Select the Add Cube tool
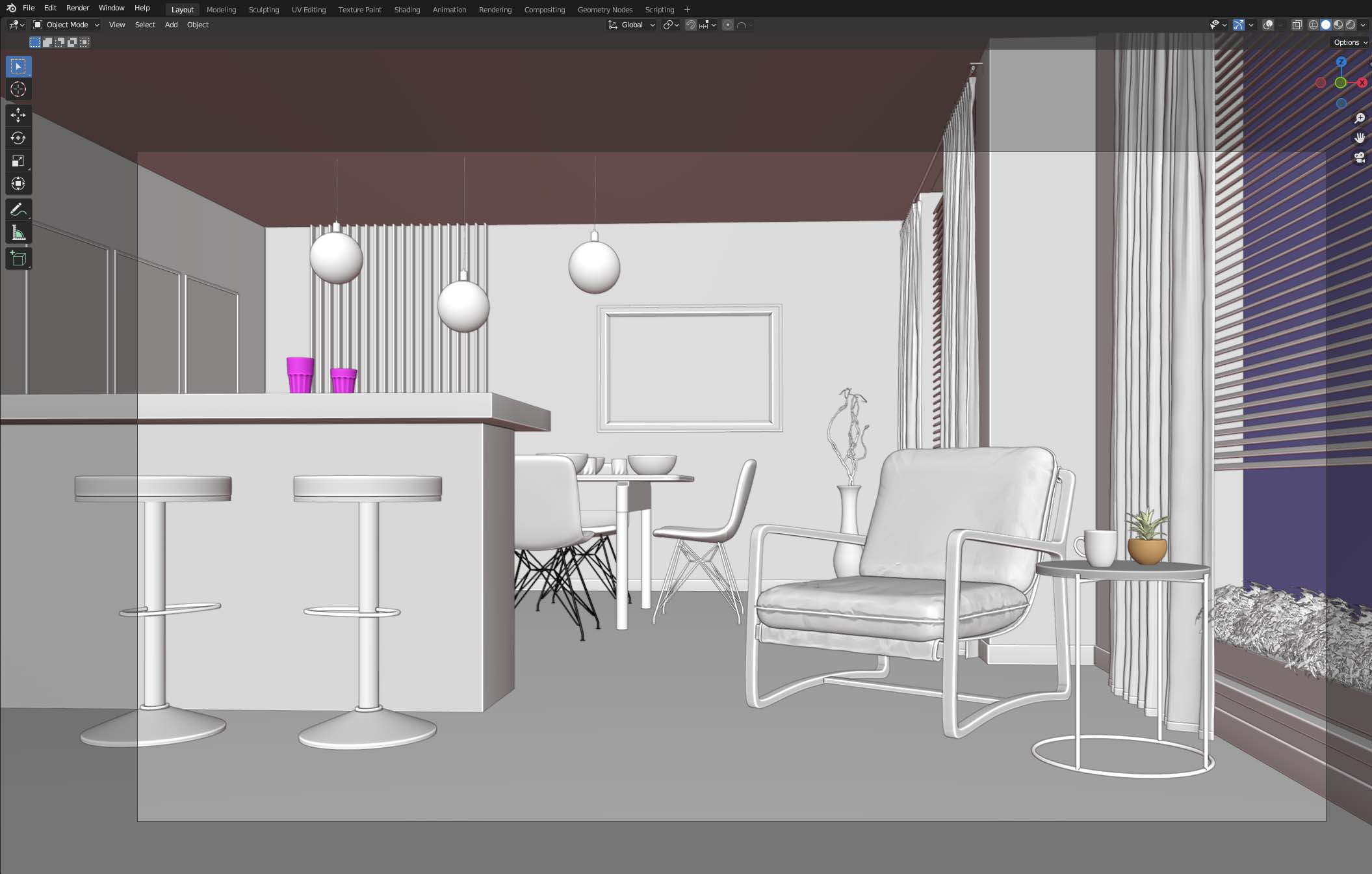This screenshot has height=874, width=1372. pyautogui.click(x=18, y=258)
